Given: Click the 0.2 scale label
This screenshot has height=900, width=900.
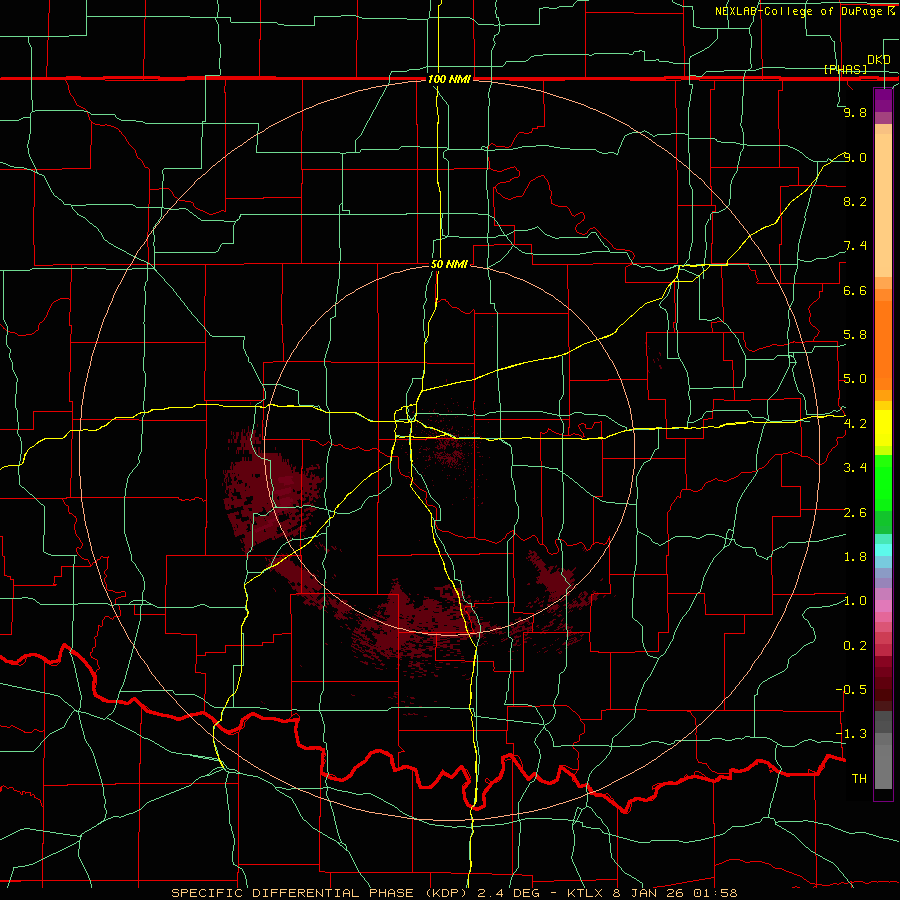Looking at the screenshot, I should pyautogui.click(x=855, y=646).
